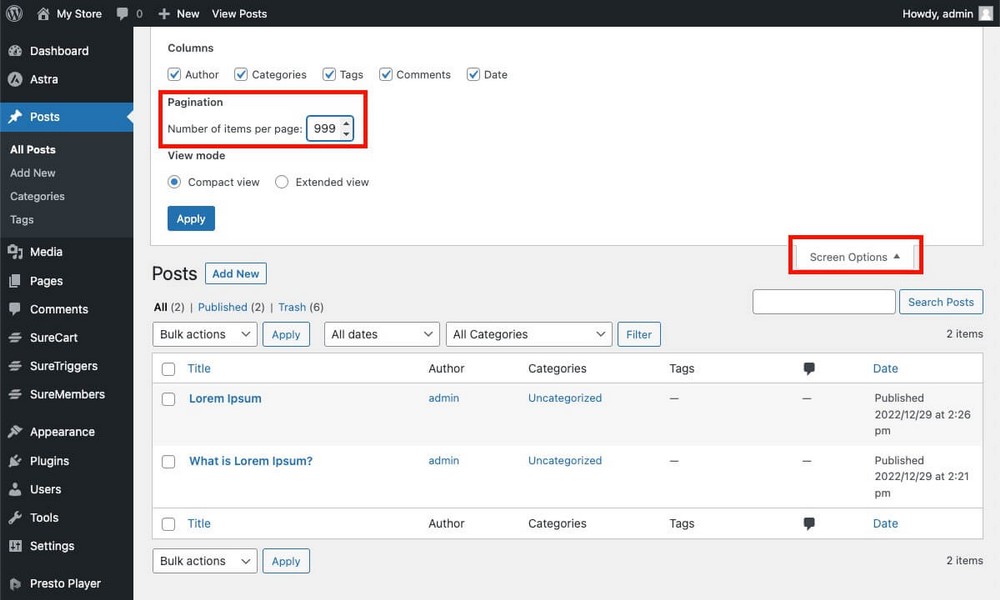Screen dimensions: 1000x600
Task: Sort by Date in table header
Action: click(885, 369)
